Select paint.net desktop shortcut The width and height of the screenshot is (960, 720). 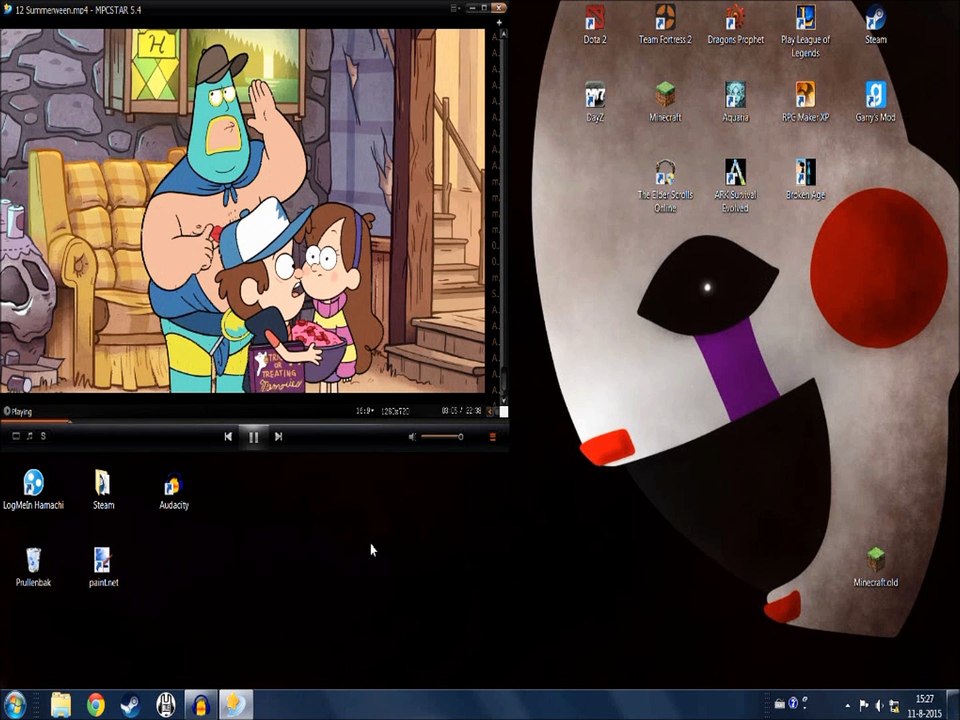103,568
